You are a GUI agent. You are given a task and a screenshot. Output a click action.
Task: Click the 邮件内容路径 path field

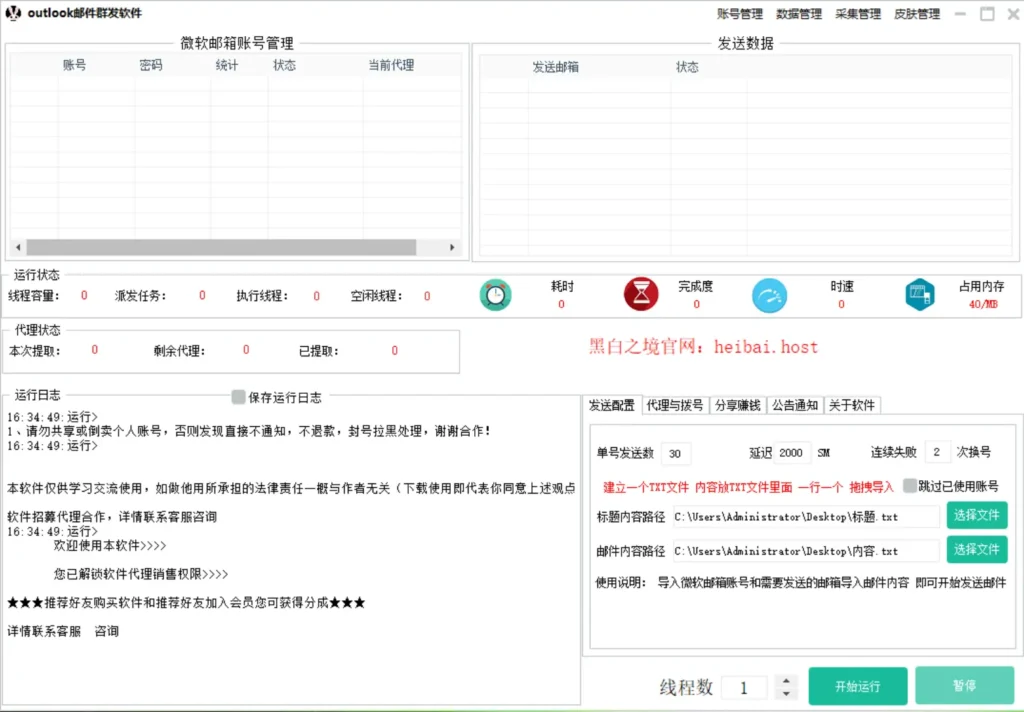[807, 551]
